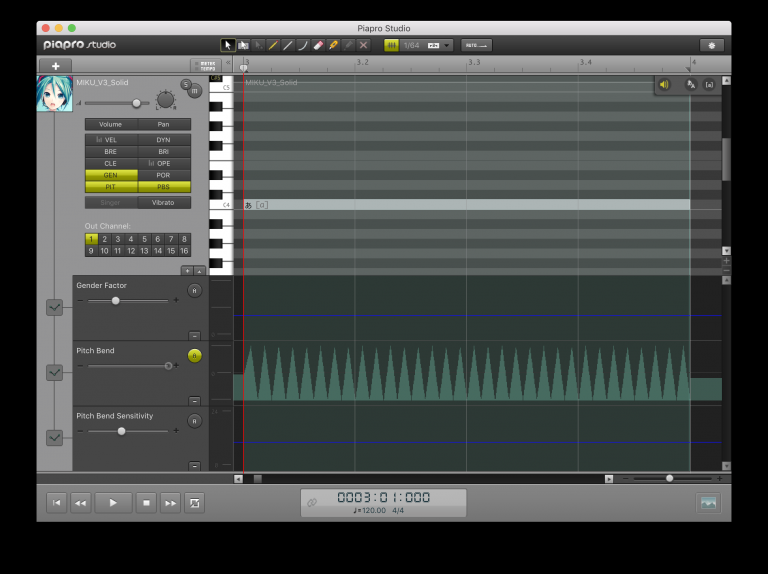Screen dimensions: 768x574
Task: Open the Vibrato tab
Action: pos(163,202)
